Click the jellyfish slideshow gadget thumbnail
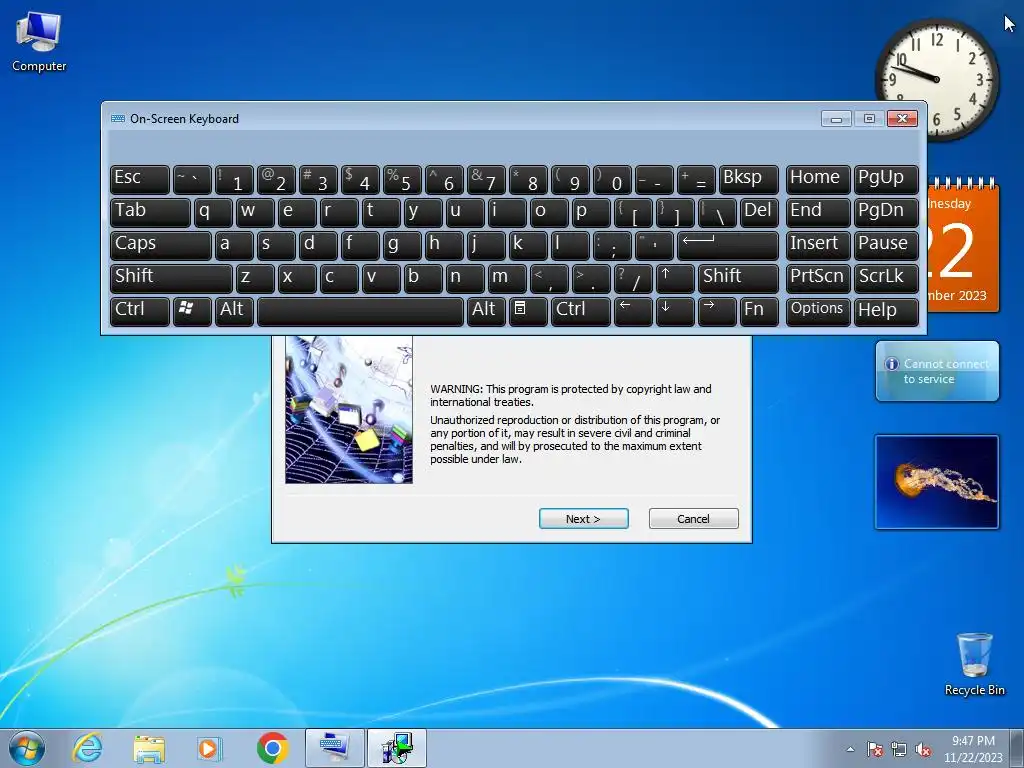The image size is (1024, 768). (936, 482)
